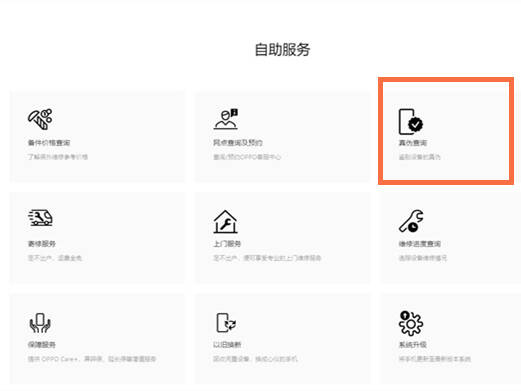The height and width of the screenshot is (391, 521).
Task: Click the house with wrench icon
Action: pyautogui.click(x=225, y=222)
